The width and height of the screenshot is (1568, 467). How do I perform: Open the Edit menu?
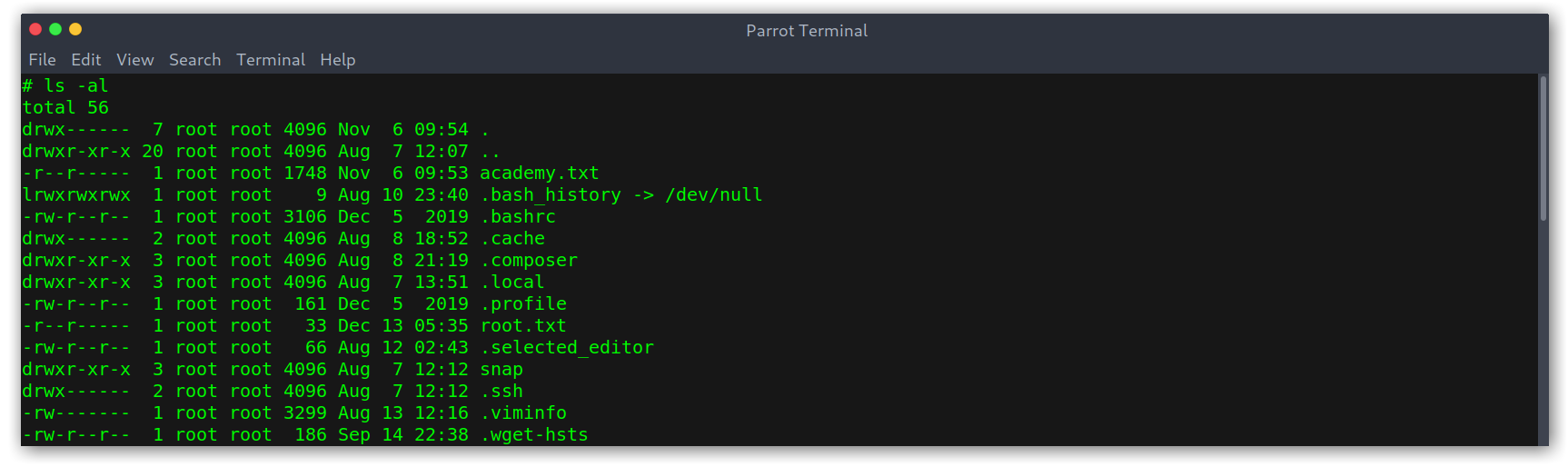click(86, 60)
